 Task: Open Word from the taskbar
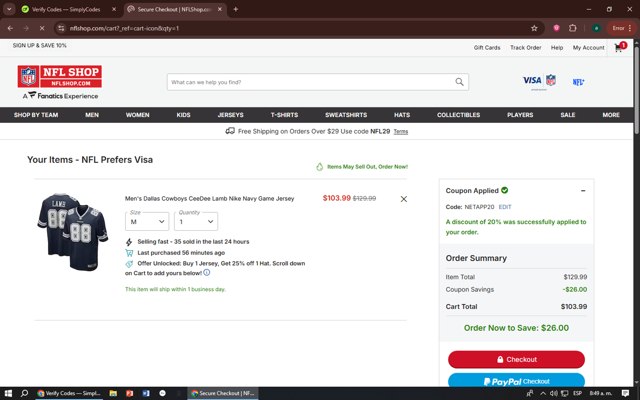146,393
